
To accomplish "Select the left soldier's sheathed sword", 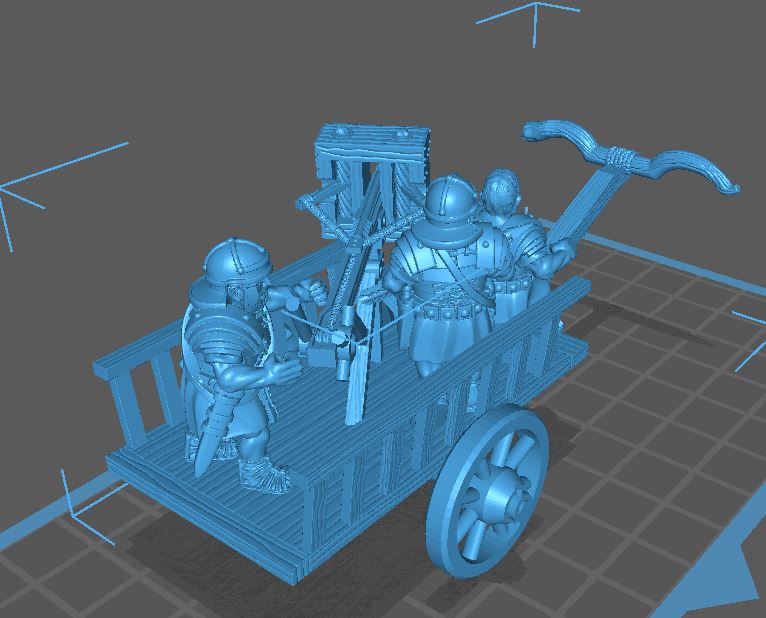I will (211, 438).
